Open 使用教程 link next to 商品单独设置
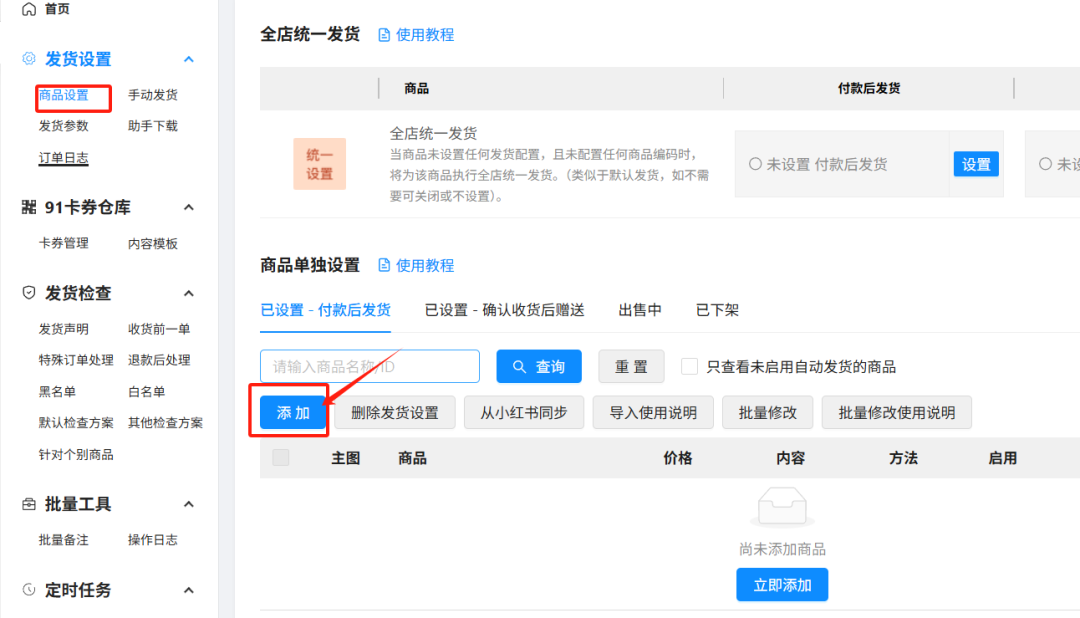The image size is (1080, 618). click(x=425, y=265)
